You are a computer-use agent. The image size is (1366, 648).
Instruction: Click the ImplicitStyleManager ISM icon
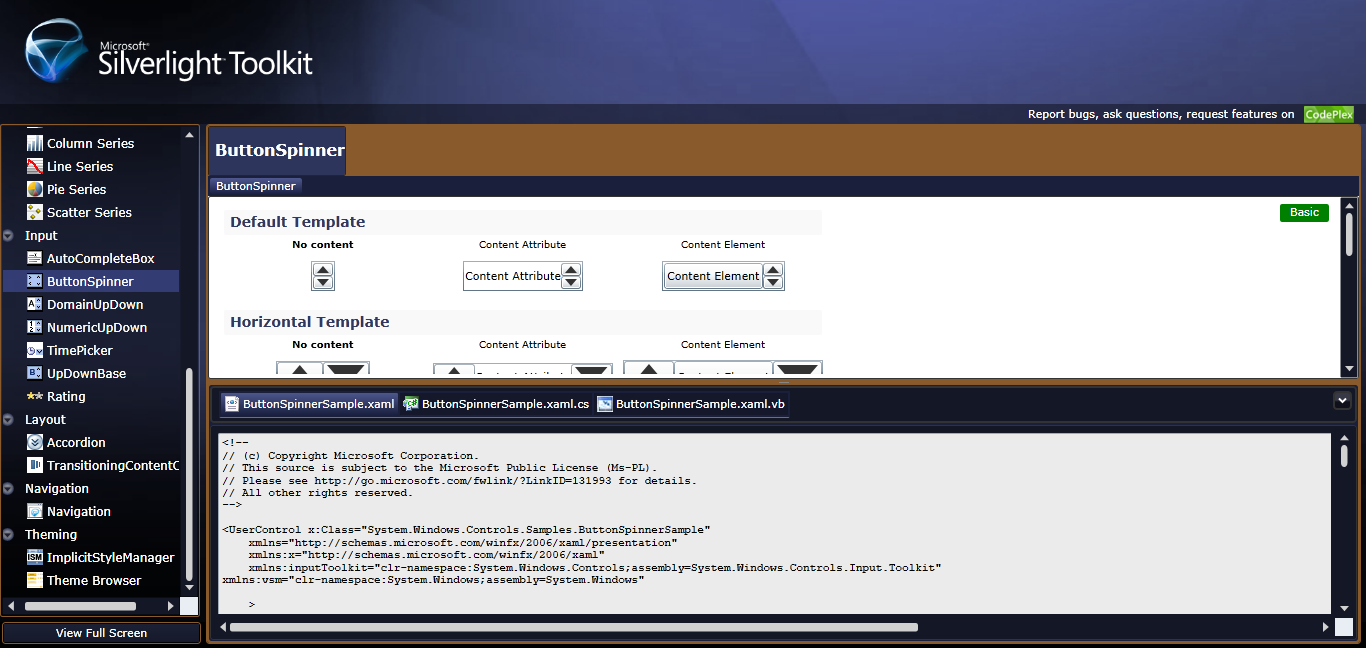[x=35, y=557]
